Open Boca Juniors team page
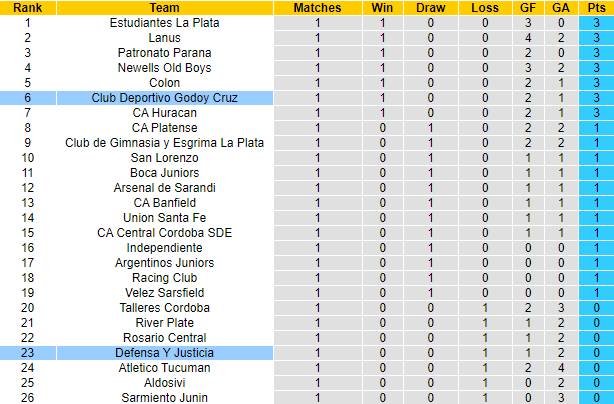 164,173
